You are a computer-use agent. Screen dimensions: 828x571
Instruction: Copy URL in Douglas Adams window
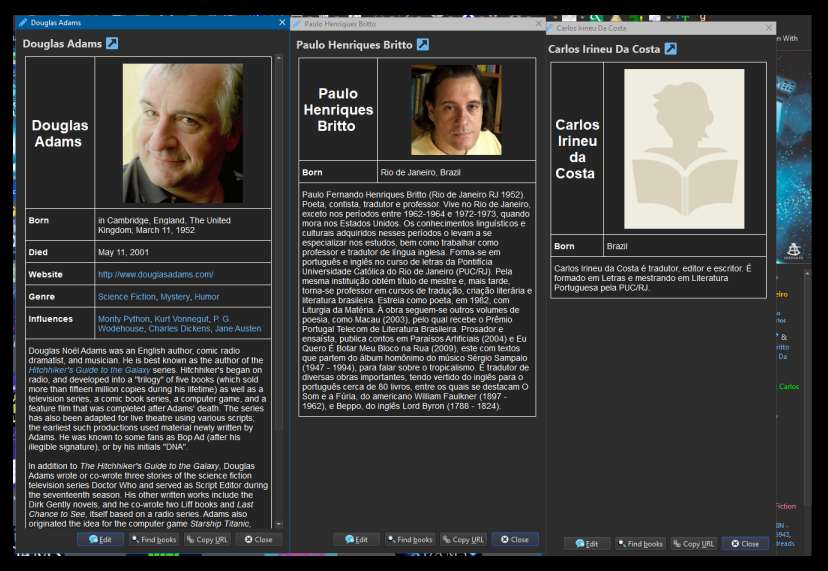207,539
